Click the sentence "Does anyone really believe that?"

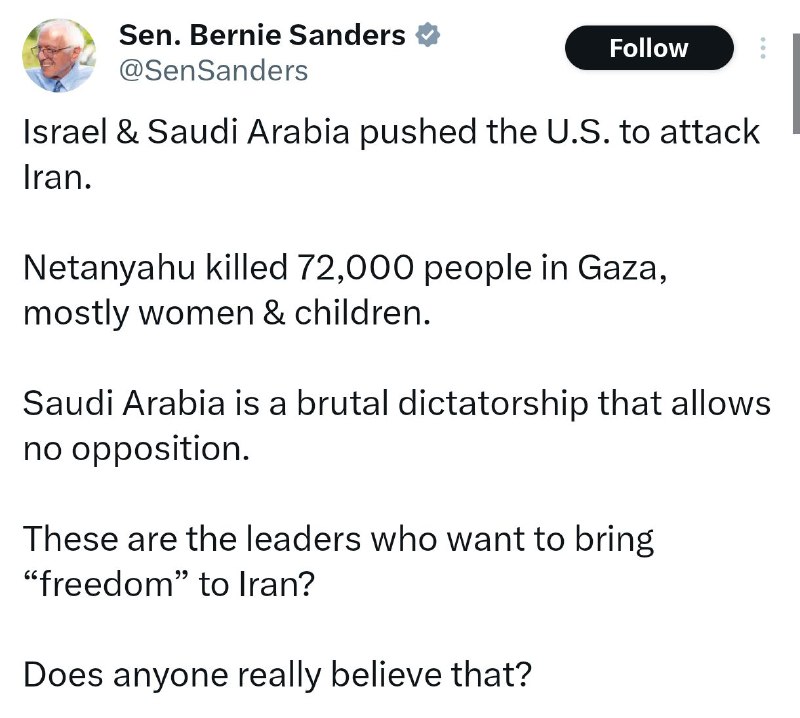(x=276, y=675)
